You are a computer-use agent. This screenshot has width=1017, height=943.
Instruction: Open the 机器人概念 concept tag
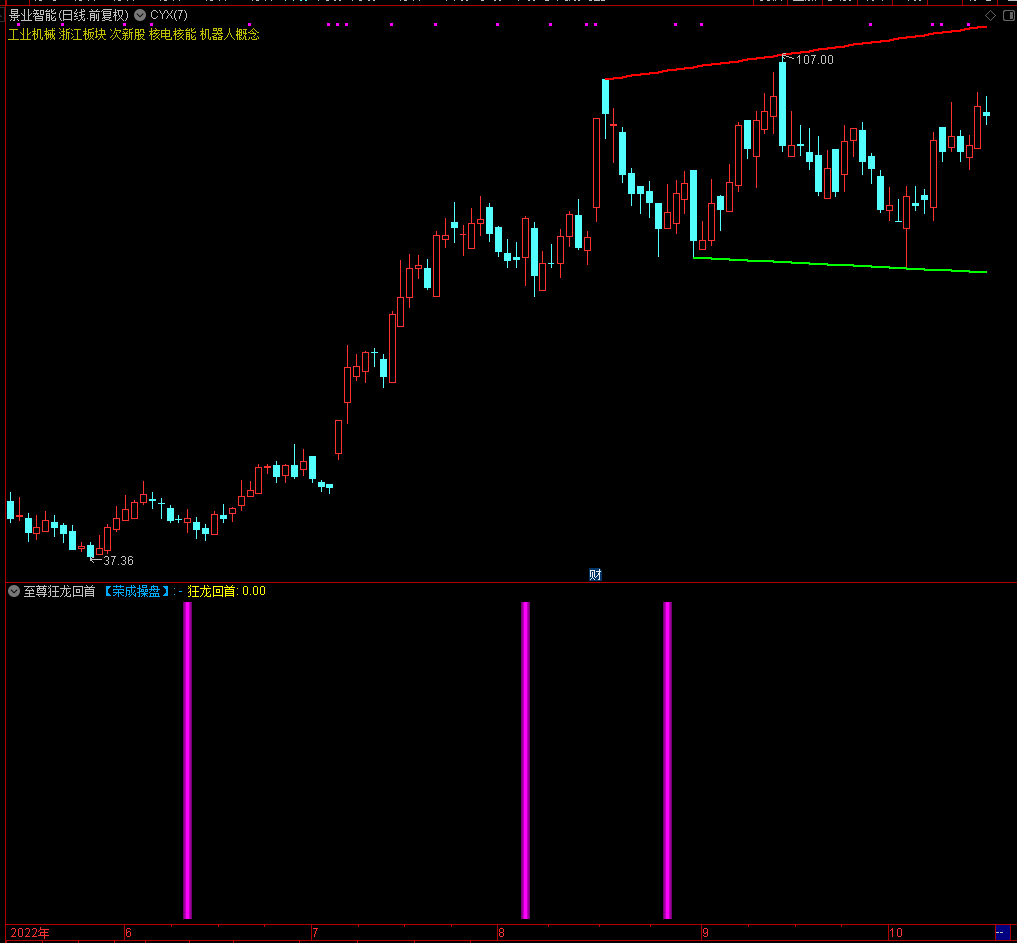coord(230,34)
